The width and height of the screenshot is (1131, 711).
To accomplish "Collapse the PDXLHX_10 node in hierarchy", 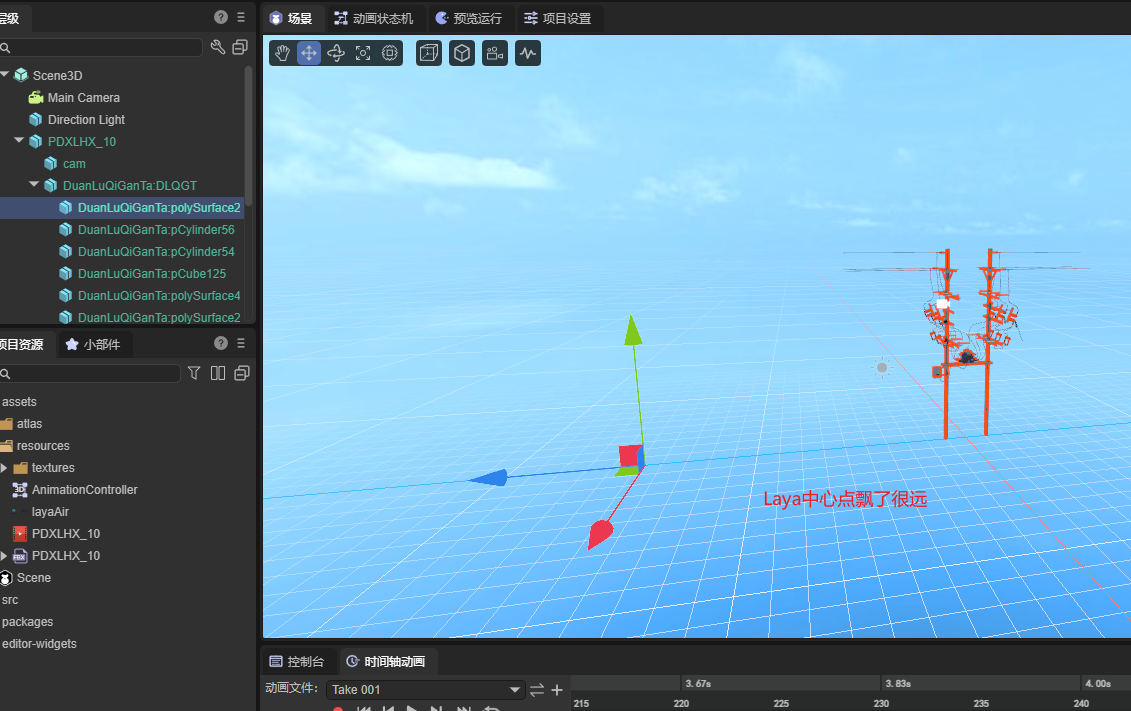I will (19, 141).
